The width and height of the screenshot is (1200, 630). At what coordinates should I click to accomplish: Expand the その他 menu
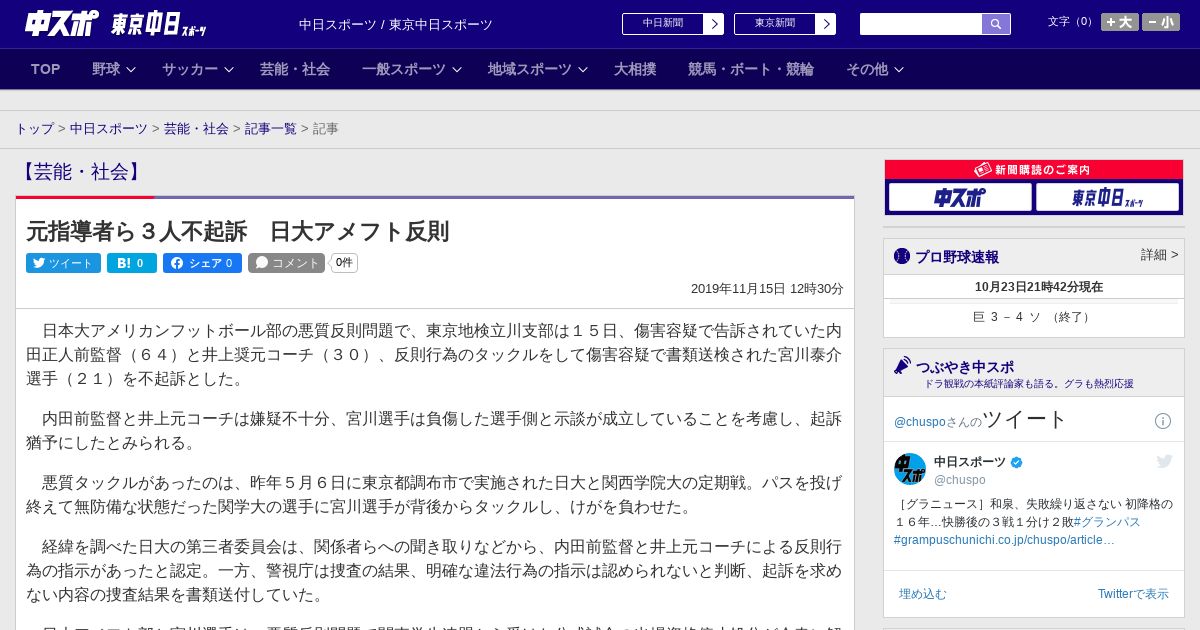pos(875,69)
